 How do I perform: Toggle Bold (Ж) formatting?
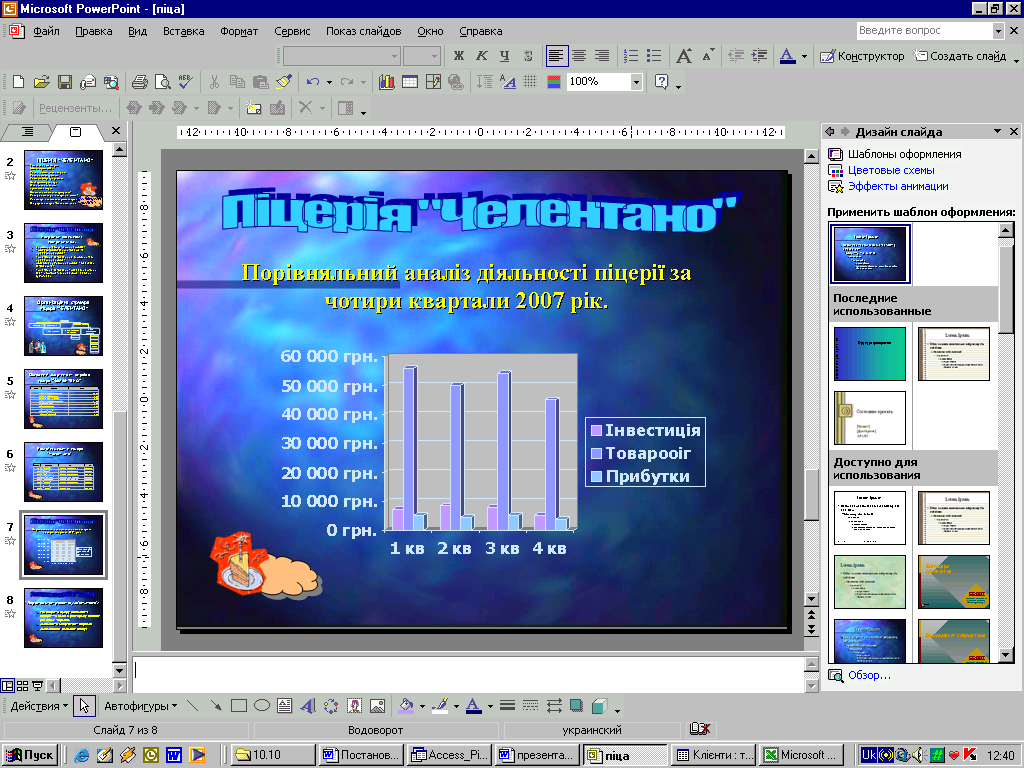coord(458,56)
